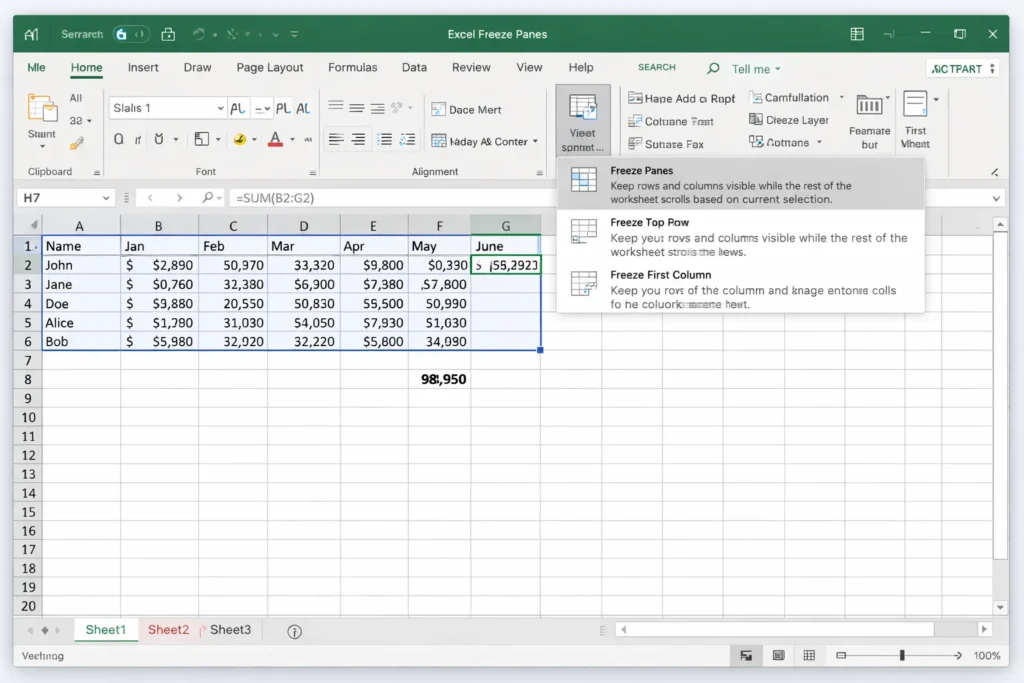
Task: Click the Feamate bur ribbon icon
Action: pos(869,106)
